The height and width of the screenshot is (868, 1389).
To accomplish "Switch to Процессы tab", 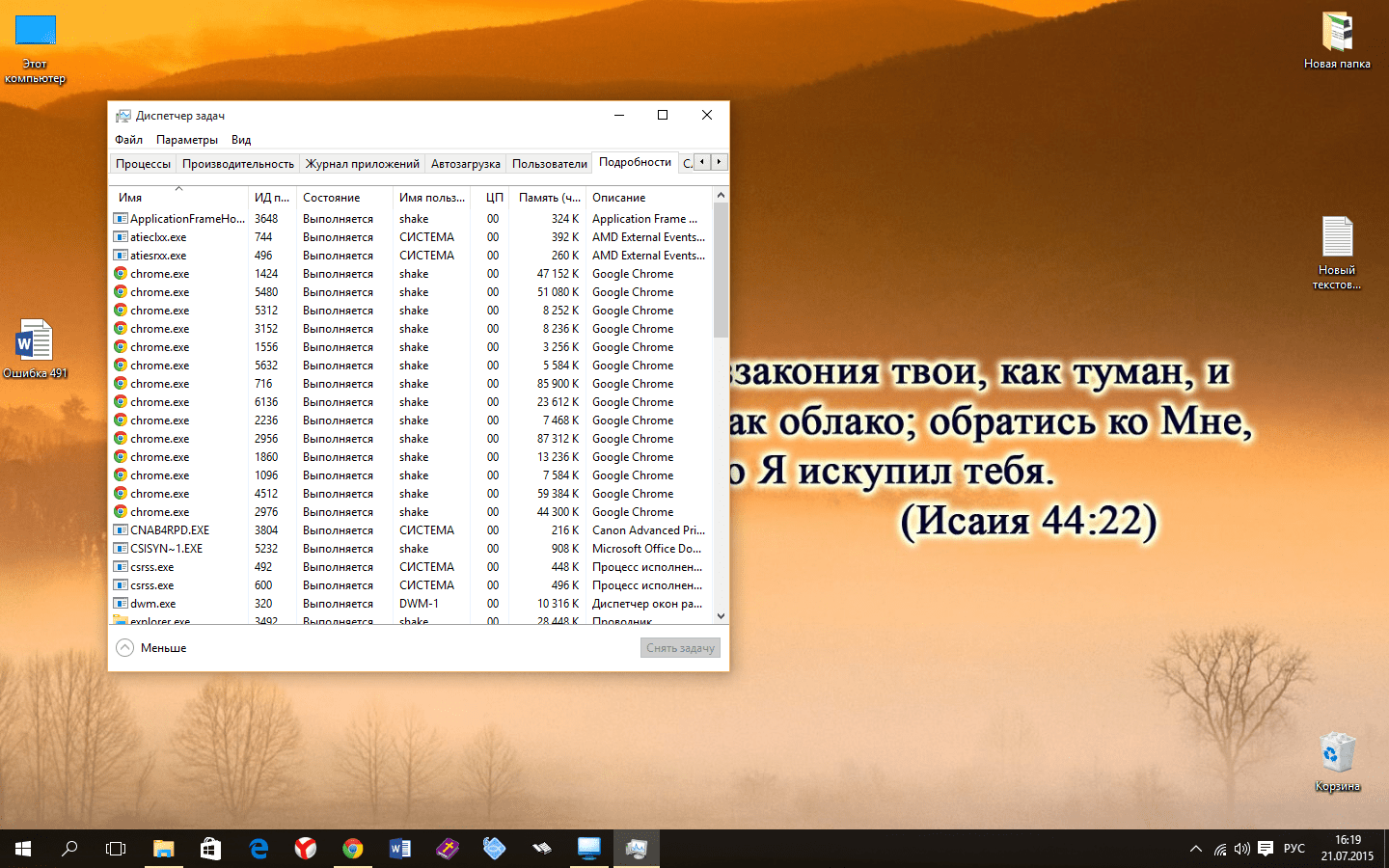I will (x=143, y=164).
